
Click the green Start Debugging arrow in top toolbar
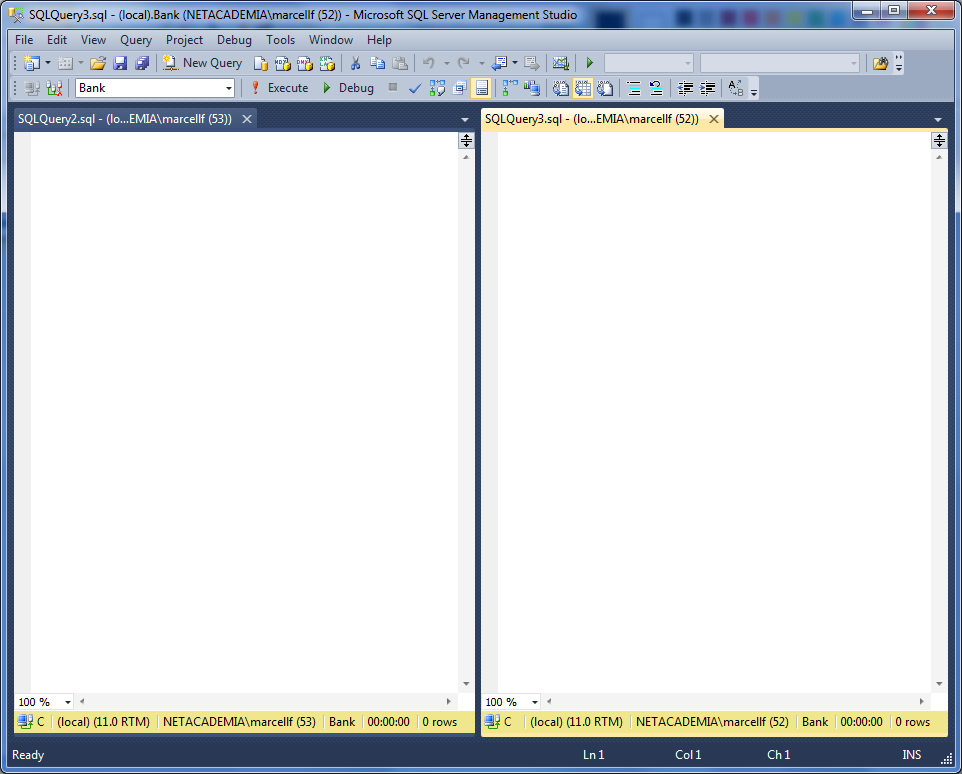590,63
